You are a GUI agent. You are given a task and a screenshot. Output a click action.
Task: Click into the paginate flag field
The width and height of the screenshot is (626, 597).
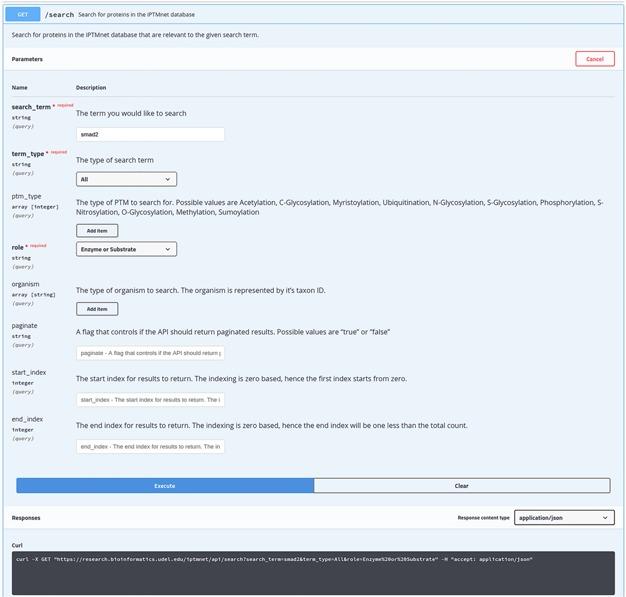[x=150, y=353]
